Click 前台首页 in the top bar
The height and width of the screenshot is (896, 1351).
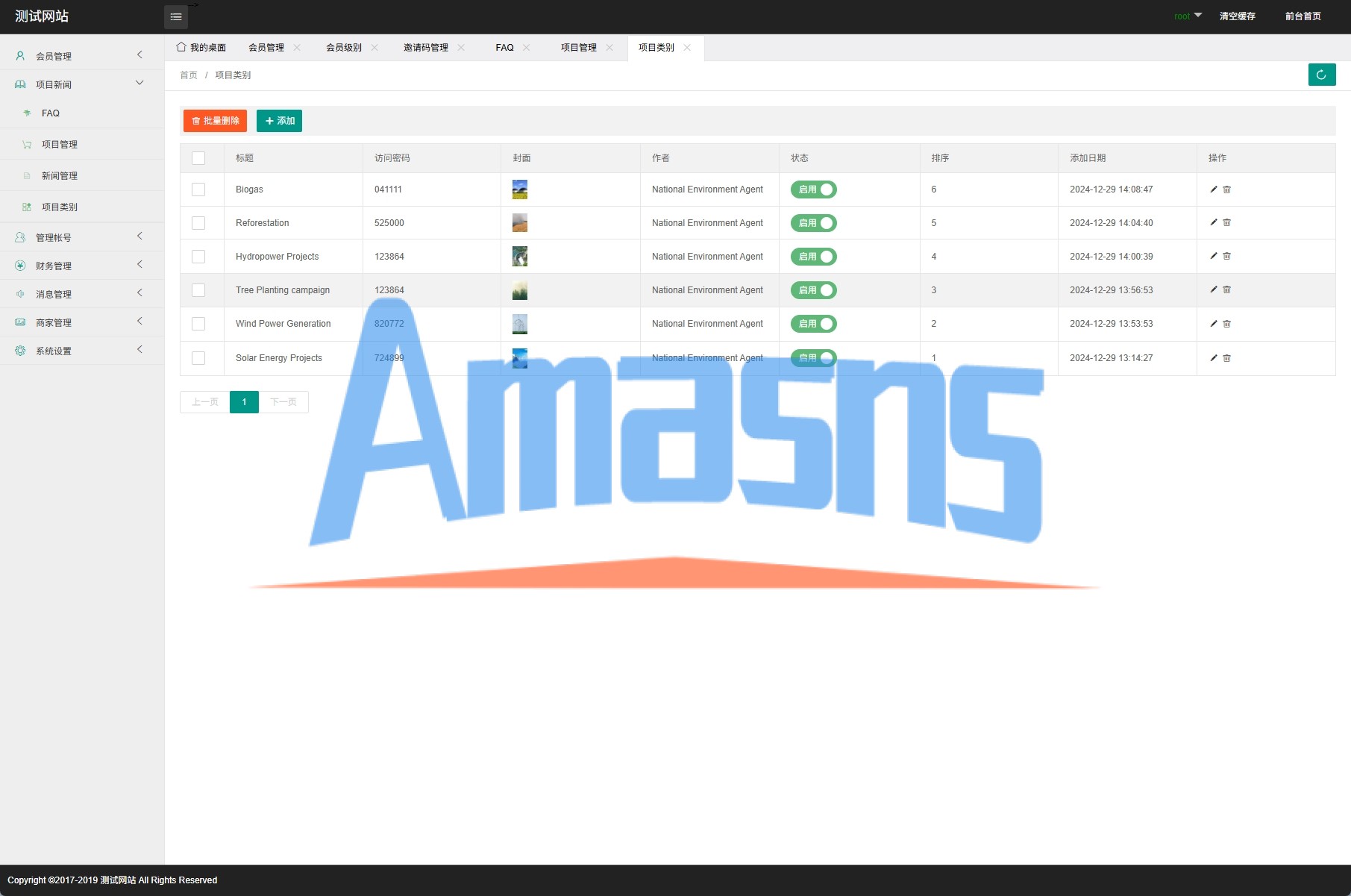coord(1303,16)
